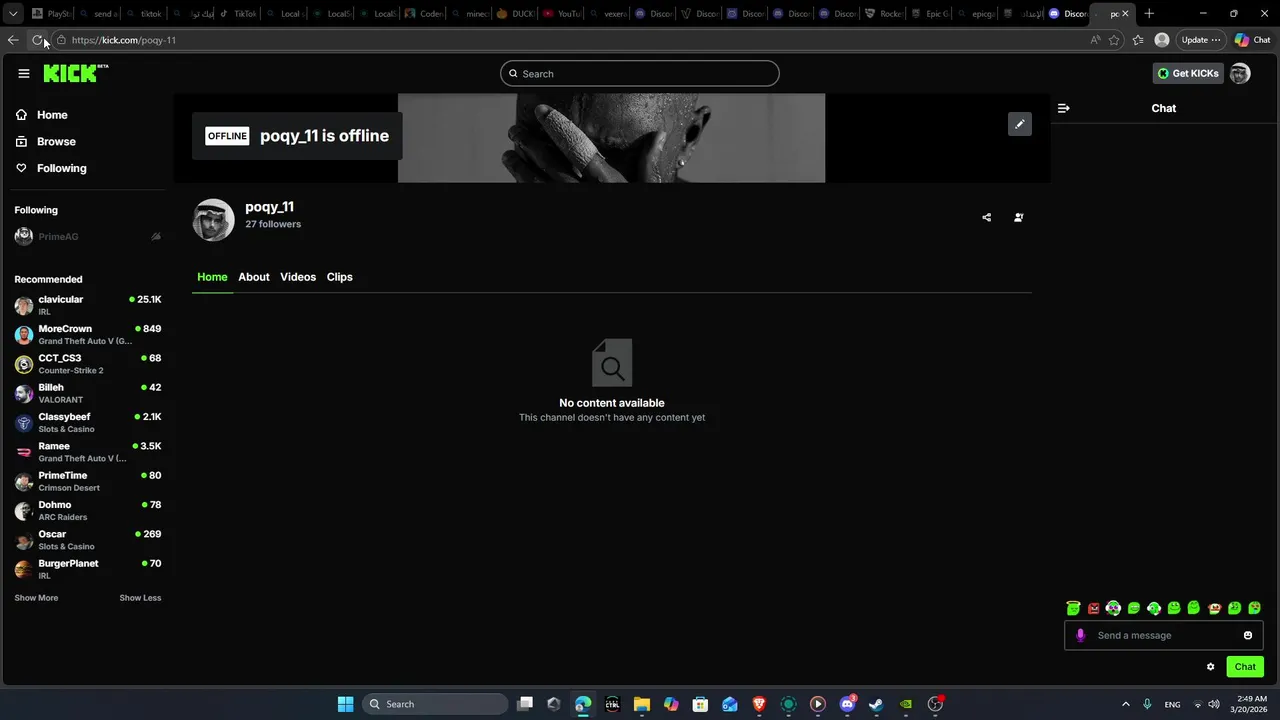Click the purple microphone icon in chat
Image resolution: width=1280 pixels, height=720 pixels.
[x=1080, y=635]
